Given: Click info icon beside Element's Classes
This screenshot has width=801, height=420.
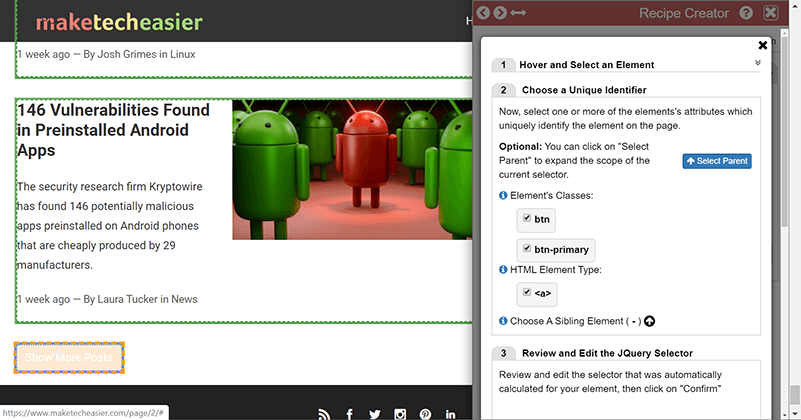Looking at the screenshot, I should (503, 195).
